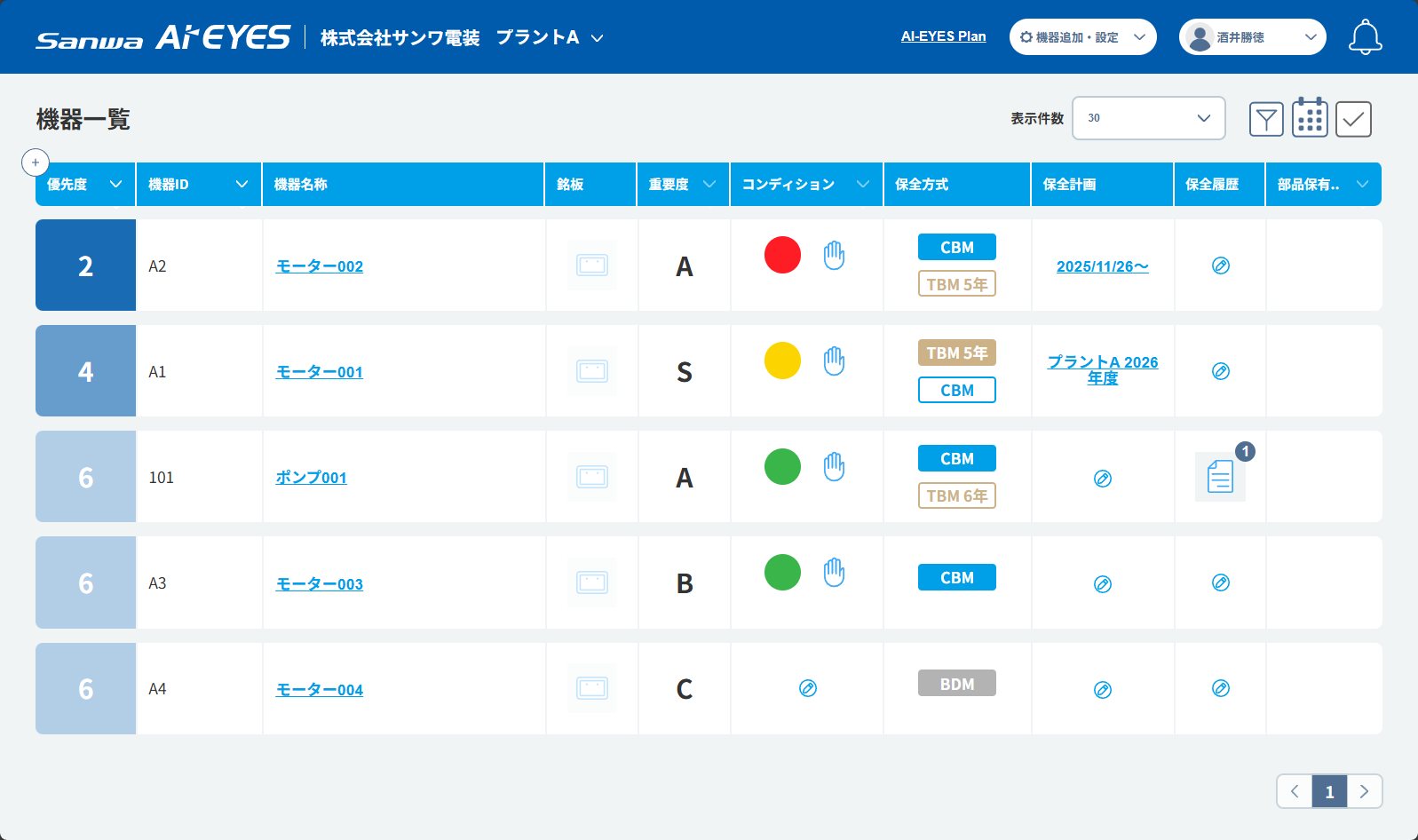This screenshot has height=840, width=1418.
Task: Open nameplate image for モーター001
Action: coord(592,370)
